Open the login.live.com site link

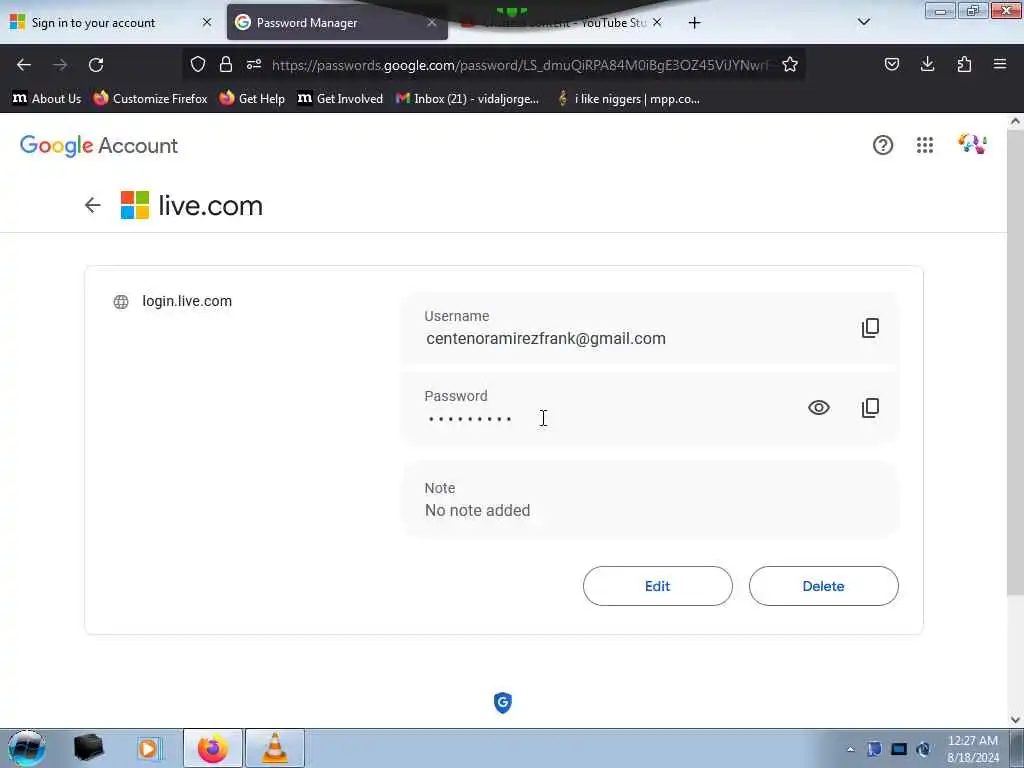(x=187, y=301)
